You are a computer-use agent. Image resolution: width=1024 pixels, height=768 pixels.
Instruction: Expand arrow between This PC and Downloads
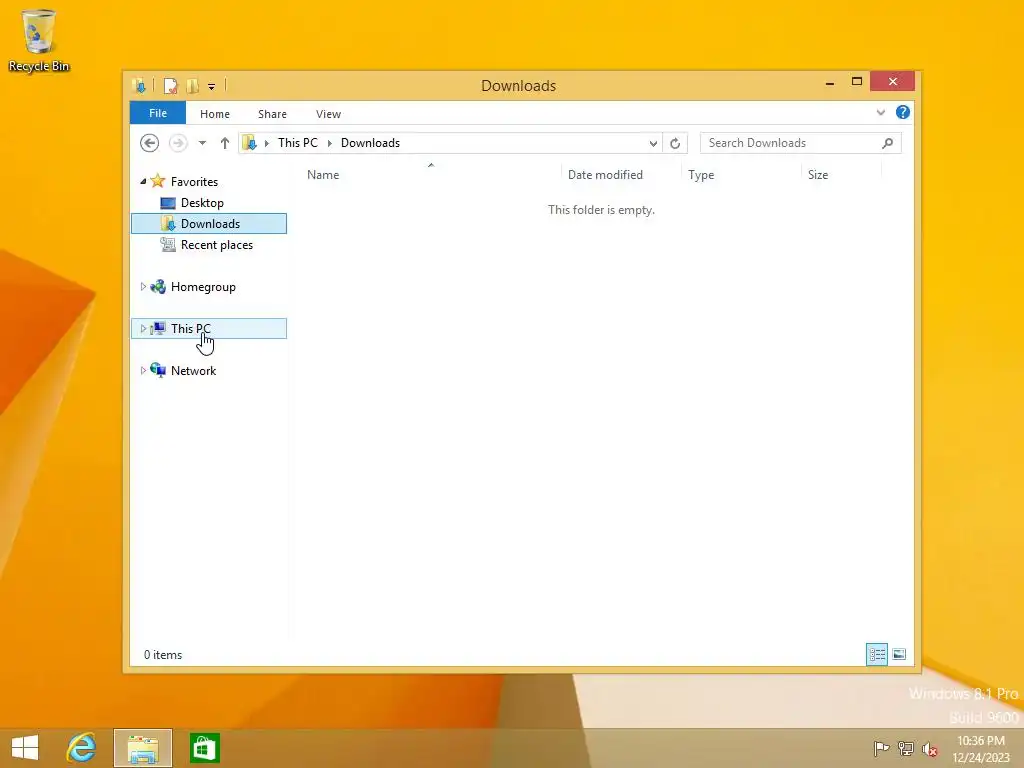pyautogui.click(x=330, y=143)
